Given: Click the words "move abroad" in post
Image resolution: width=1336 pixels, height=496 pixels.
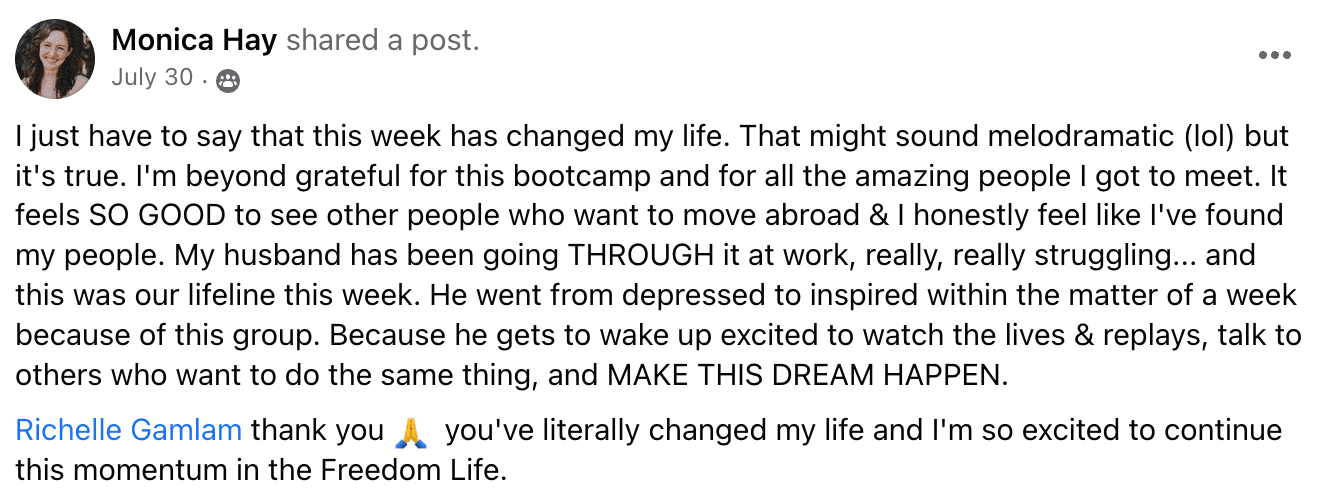Looking at the screenshot, I should click(747, 215).
